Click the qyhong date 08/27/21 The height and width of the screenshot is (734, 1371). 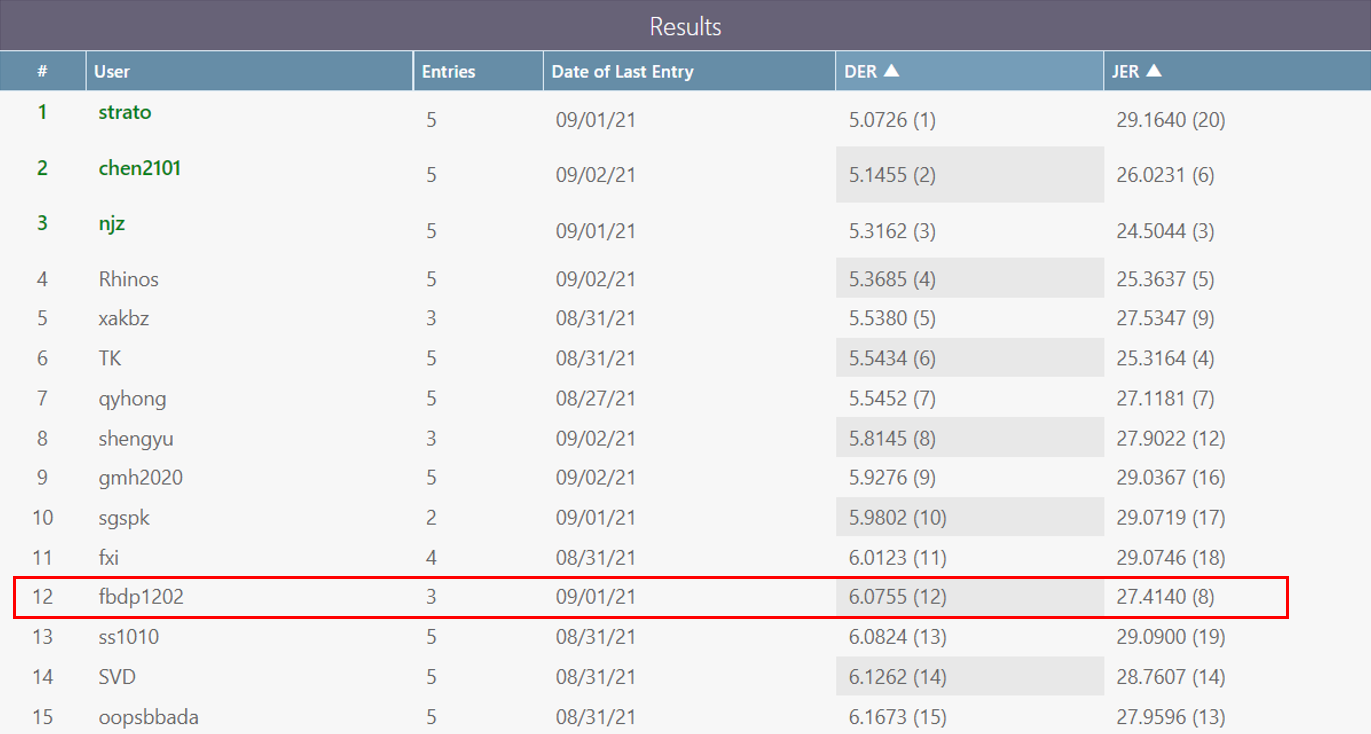coord(595,399)
